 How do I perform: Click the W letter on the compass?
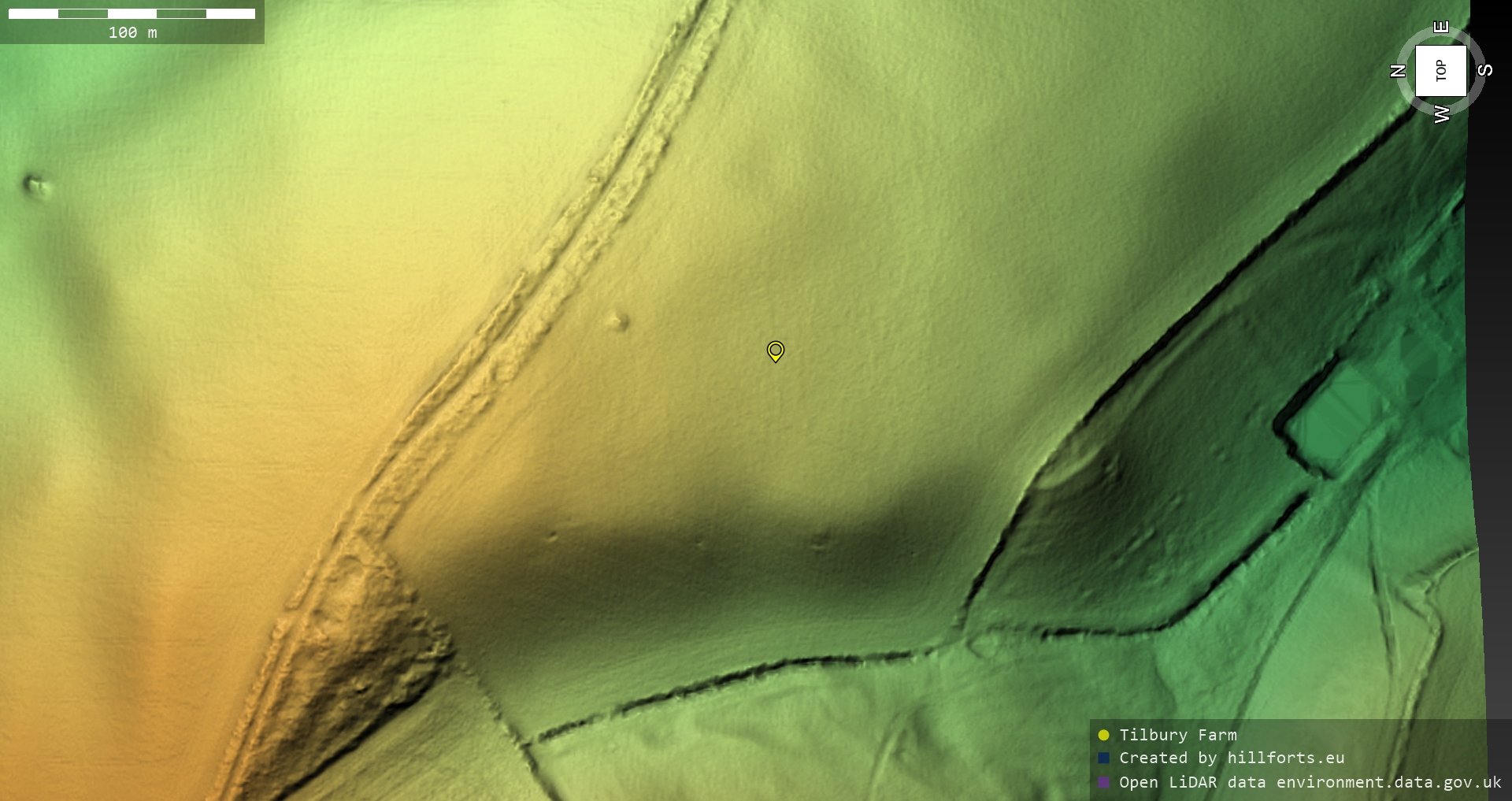[1441, 115]
